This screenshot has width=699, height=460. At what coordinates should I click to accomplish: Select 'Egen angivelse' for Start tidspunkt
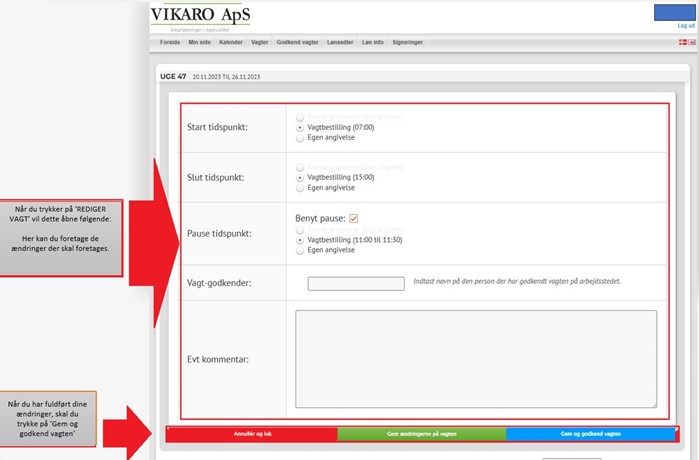pyautogui.click(x=300, y=138)
